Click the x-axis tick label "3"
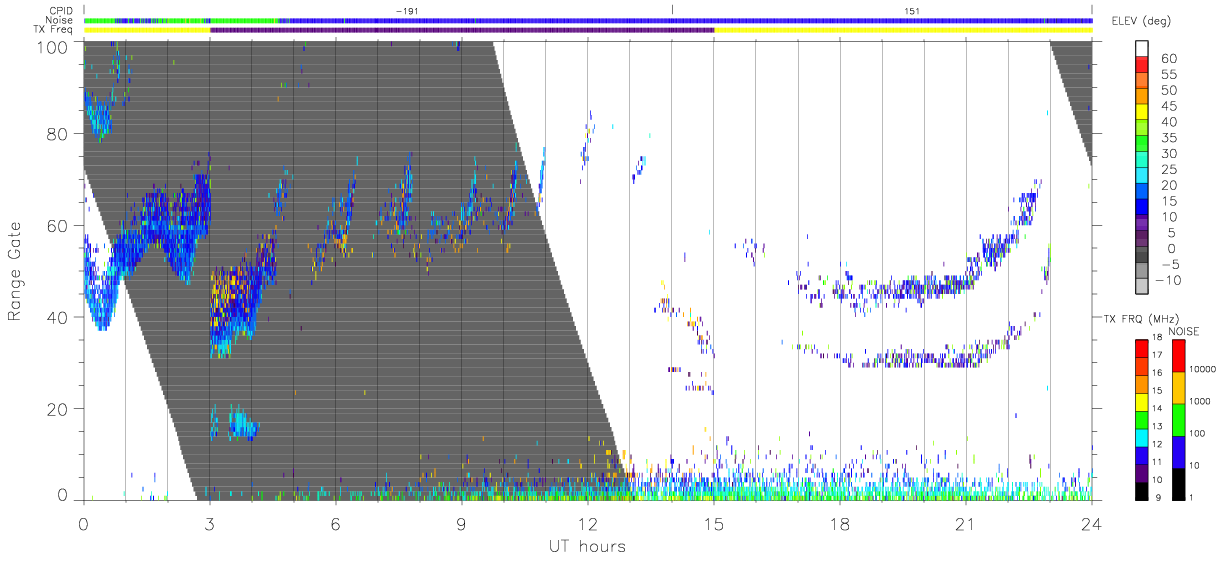The height and width of the screenshot is (567, 1228). coord(209,524)
